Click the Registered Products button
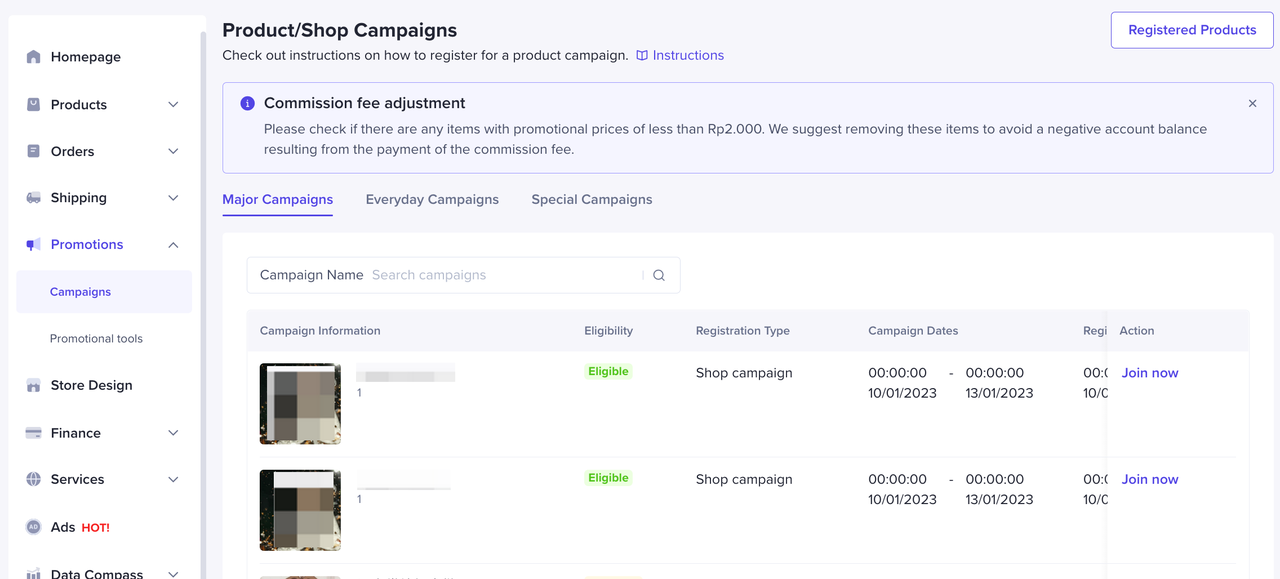 click(1192, 30)
